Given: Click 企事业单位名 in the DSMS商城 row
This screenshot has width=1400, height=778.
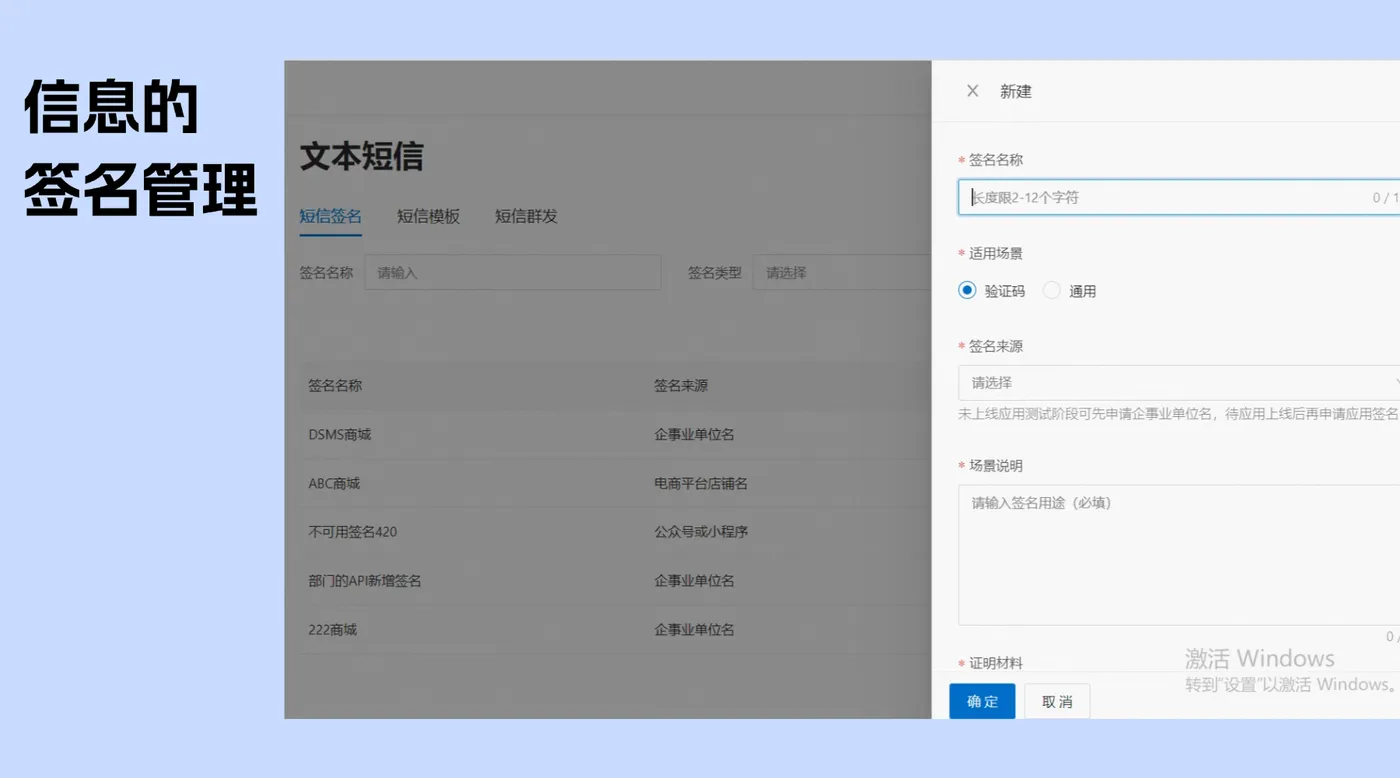Looking at the screenshot, I should [694, 434].
